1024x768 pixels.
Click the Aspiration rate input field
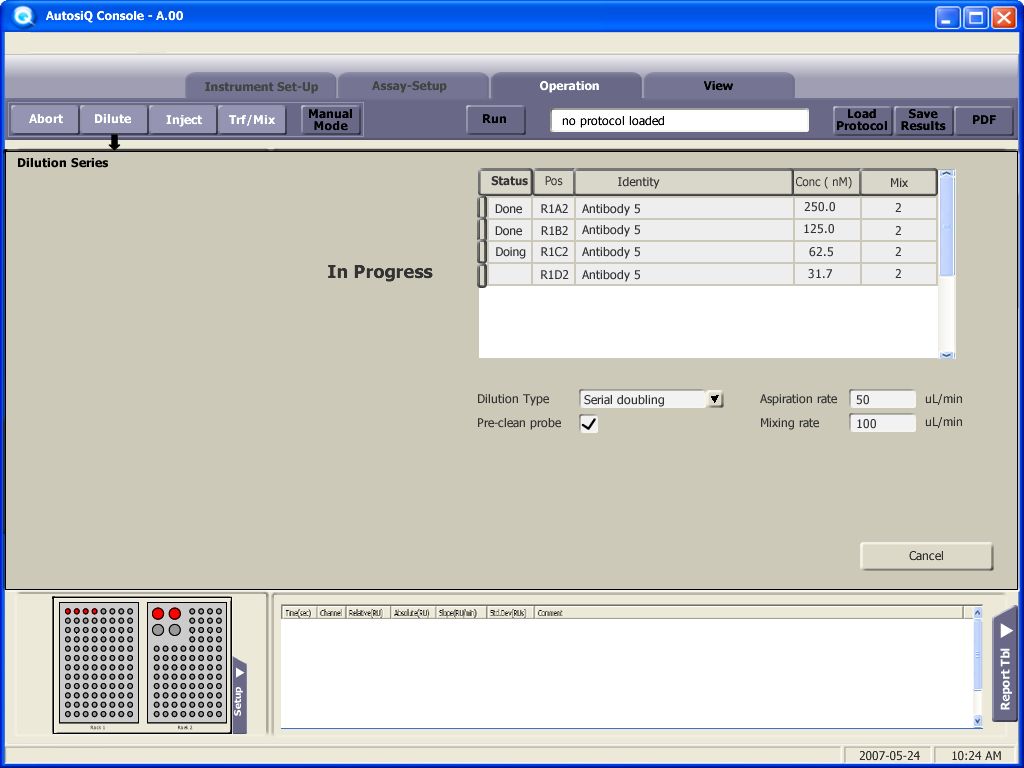tap(882, 399)
